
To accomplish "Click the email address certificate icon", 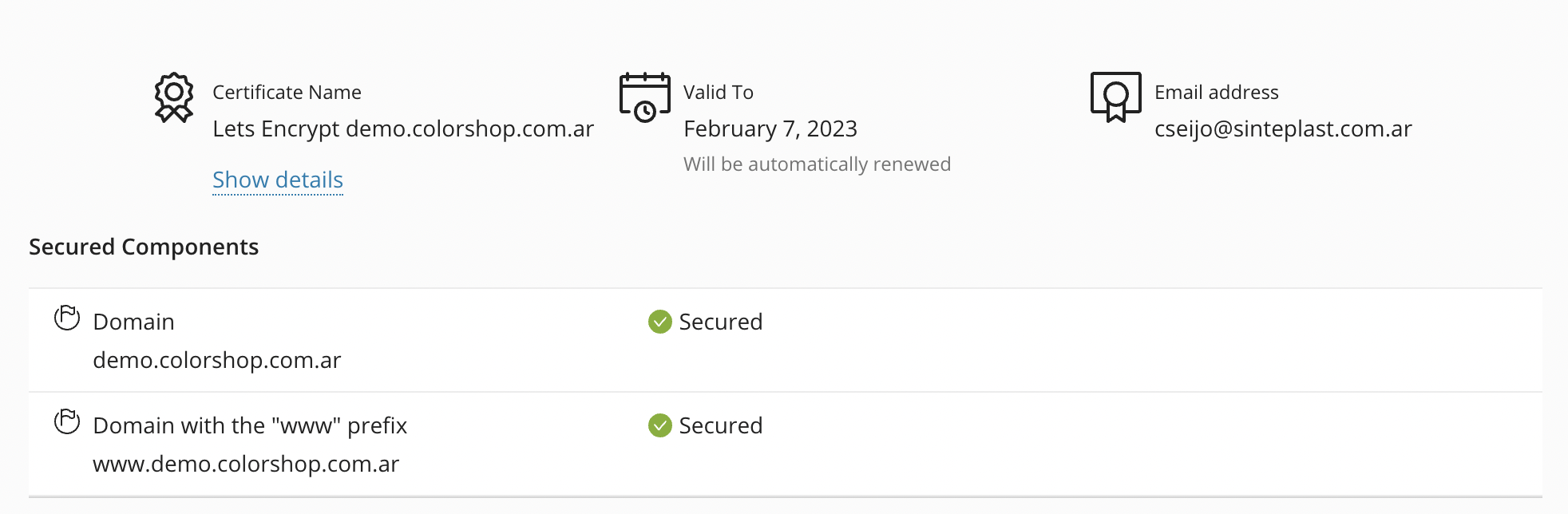I will tap(1115, 97).
